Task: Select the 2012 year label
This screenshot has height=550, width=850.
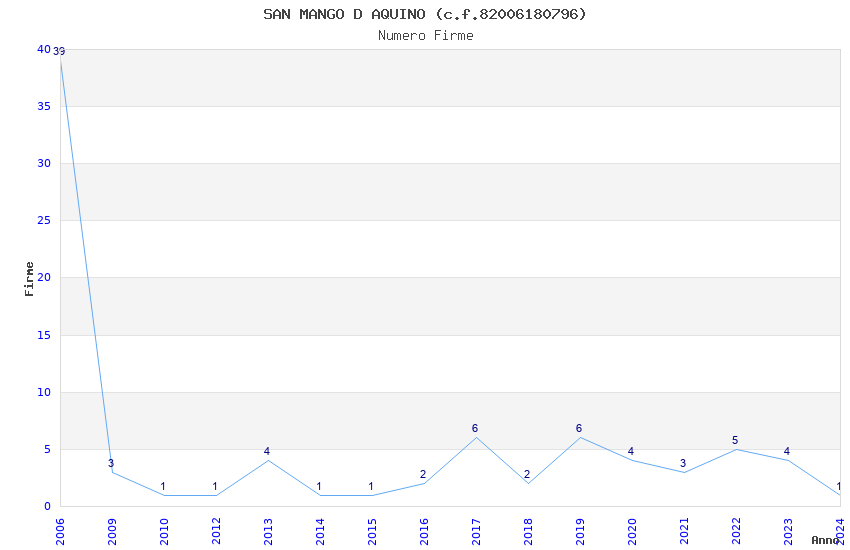Action: [x=216, y=532]
